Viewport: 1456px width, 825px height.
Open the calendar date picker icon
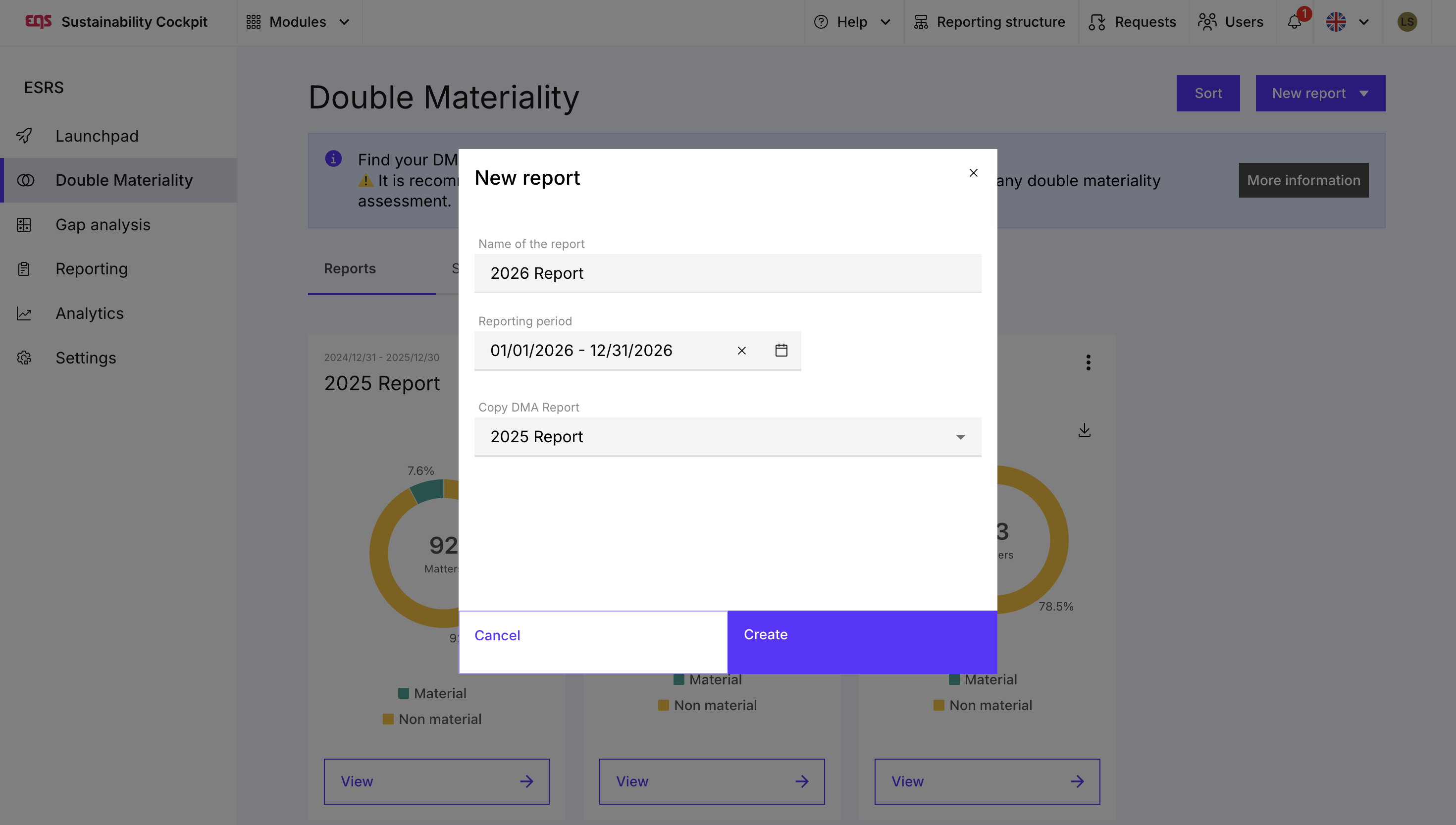[x=781, y=350]
